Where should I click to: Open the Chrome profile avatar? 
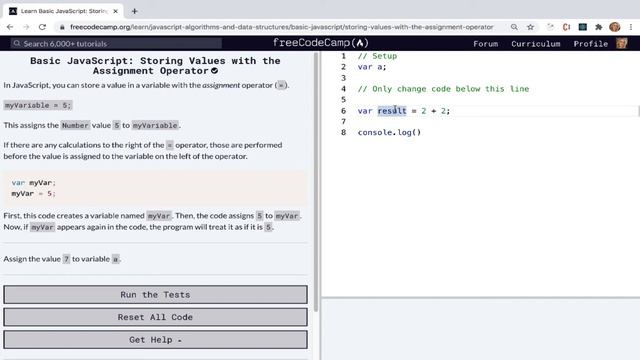(615, 27)
